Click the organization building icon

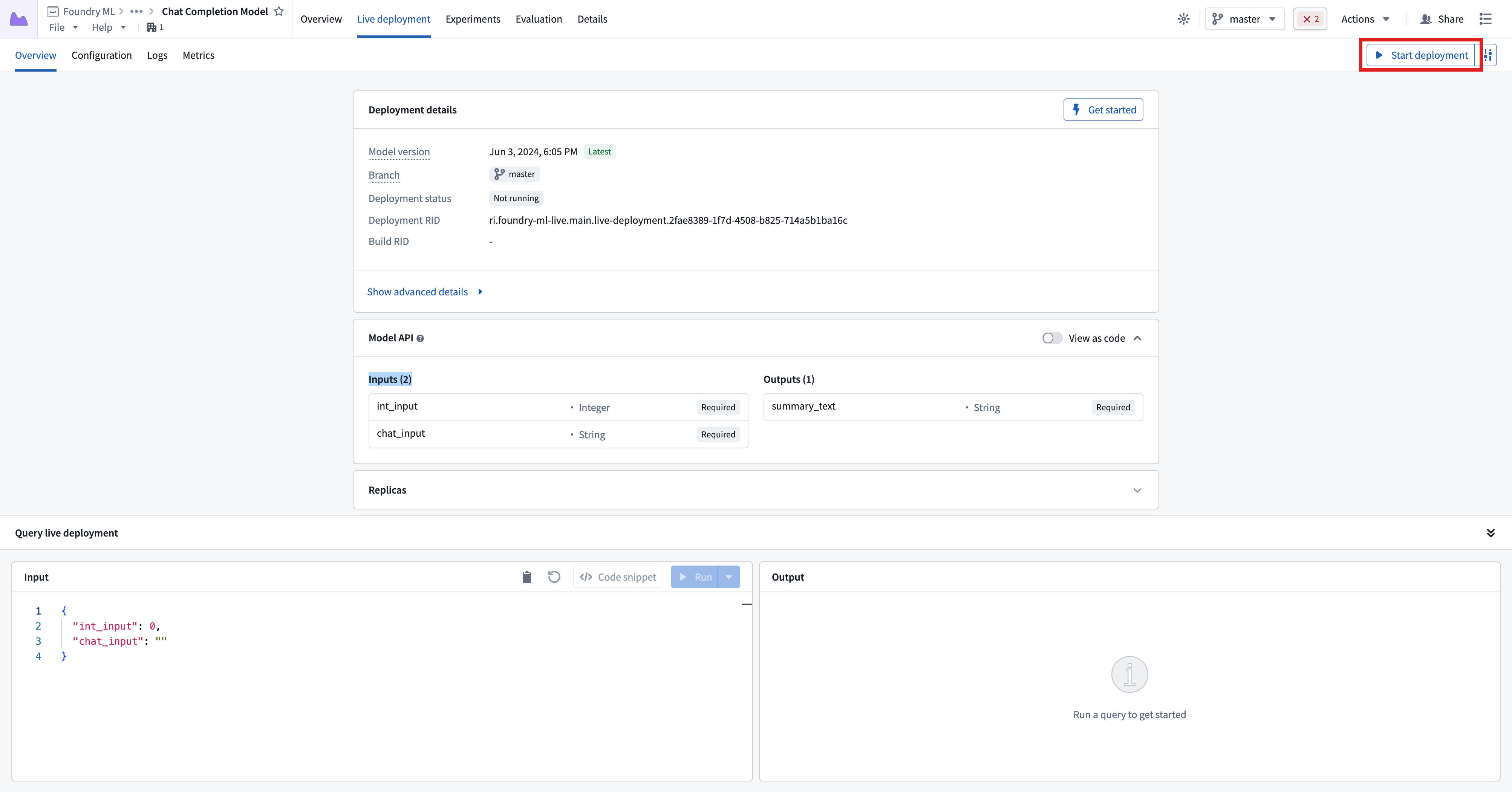pos(152,27)
